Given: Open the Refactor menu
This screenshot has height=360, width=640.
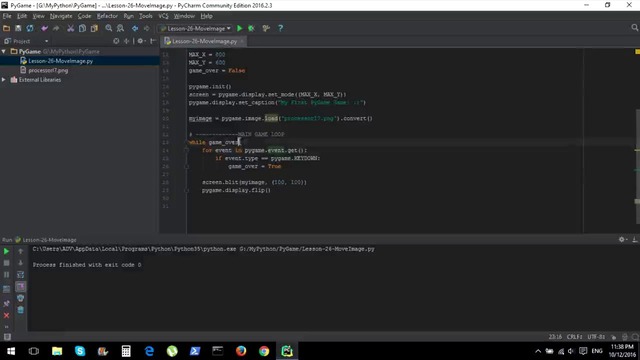Looking at the screenshot, I should tap(107, 16).
